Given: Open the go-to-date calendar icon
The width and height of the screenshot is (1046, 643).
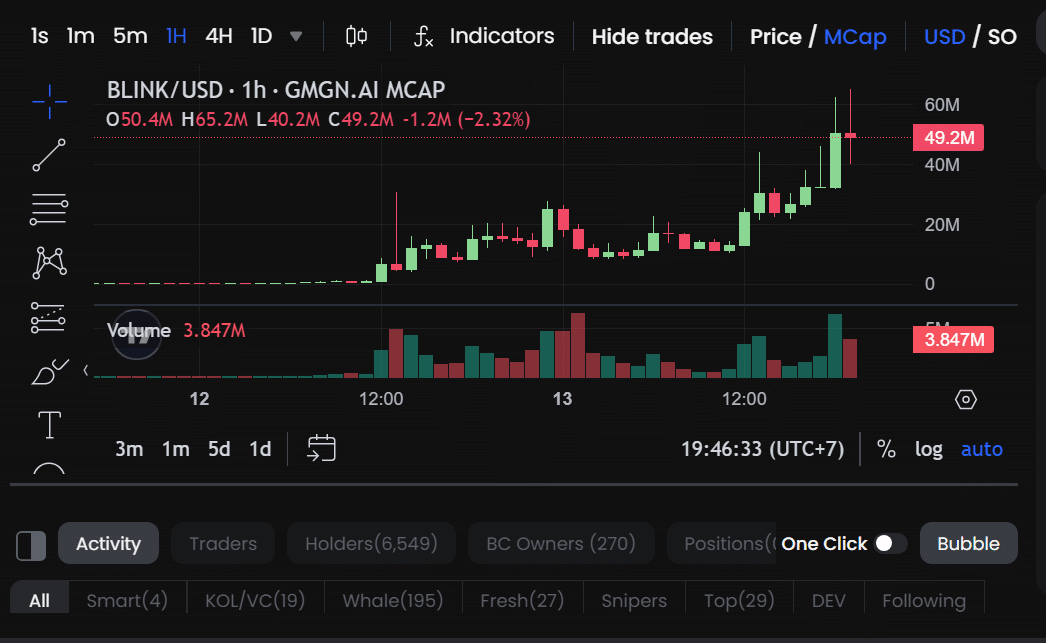Looking at the screenshot, I should coord(321,449).
